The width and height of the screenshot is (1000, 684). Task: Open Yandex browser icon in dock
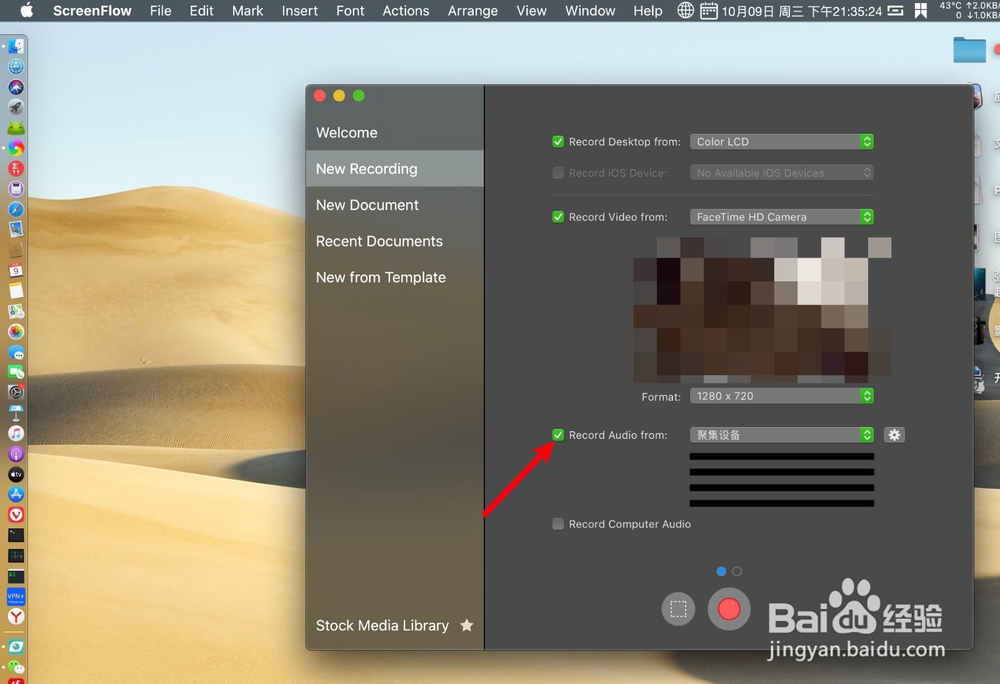(16, 616)
